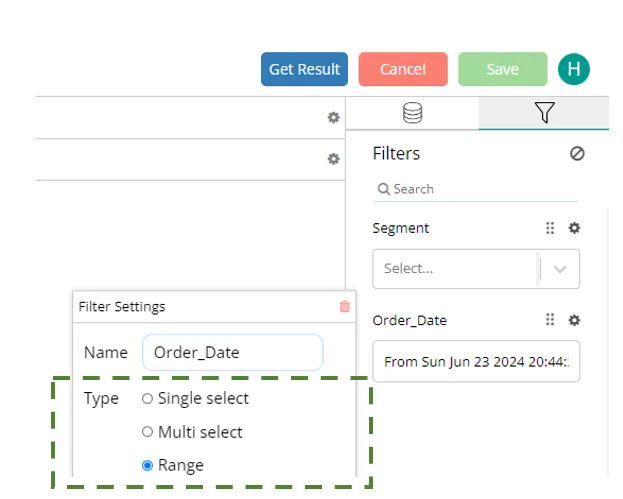Click the filter Name field Order_Date
Image resolution: width=623 pixels, height=499 pixels.
click(x=232, y=352)
